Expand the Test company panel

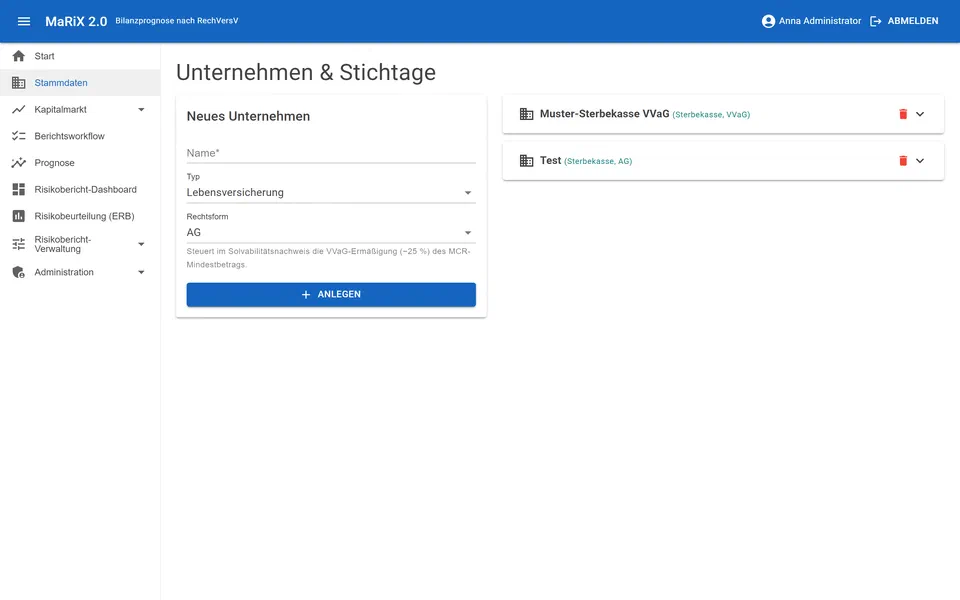coord(920,161)
